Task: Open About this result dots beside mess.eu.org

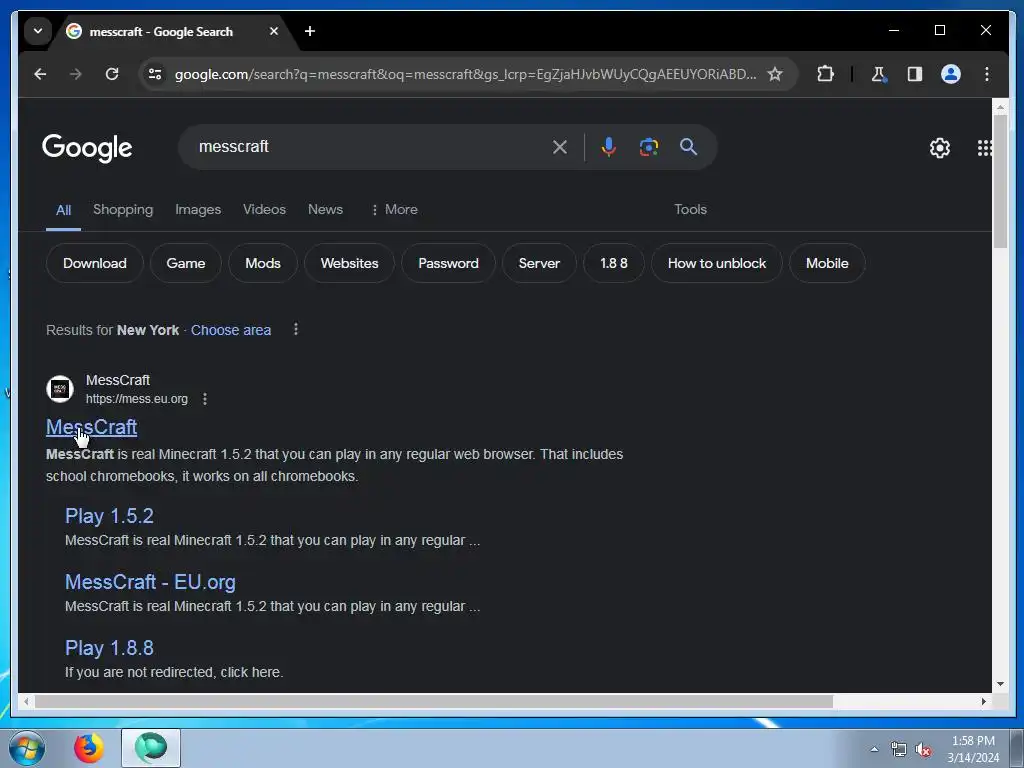Action: point(205,399)
